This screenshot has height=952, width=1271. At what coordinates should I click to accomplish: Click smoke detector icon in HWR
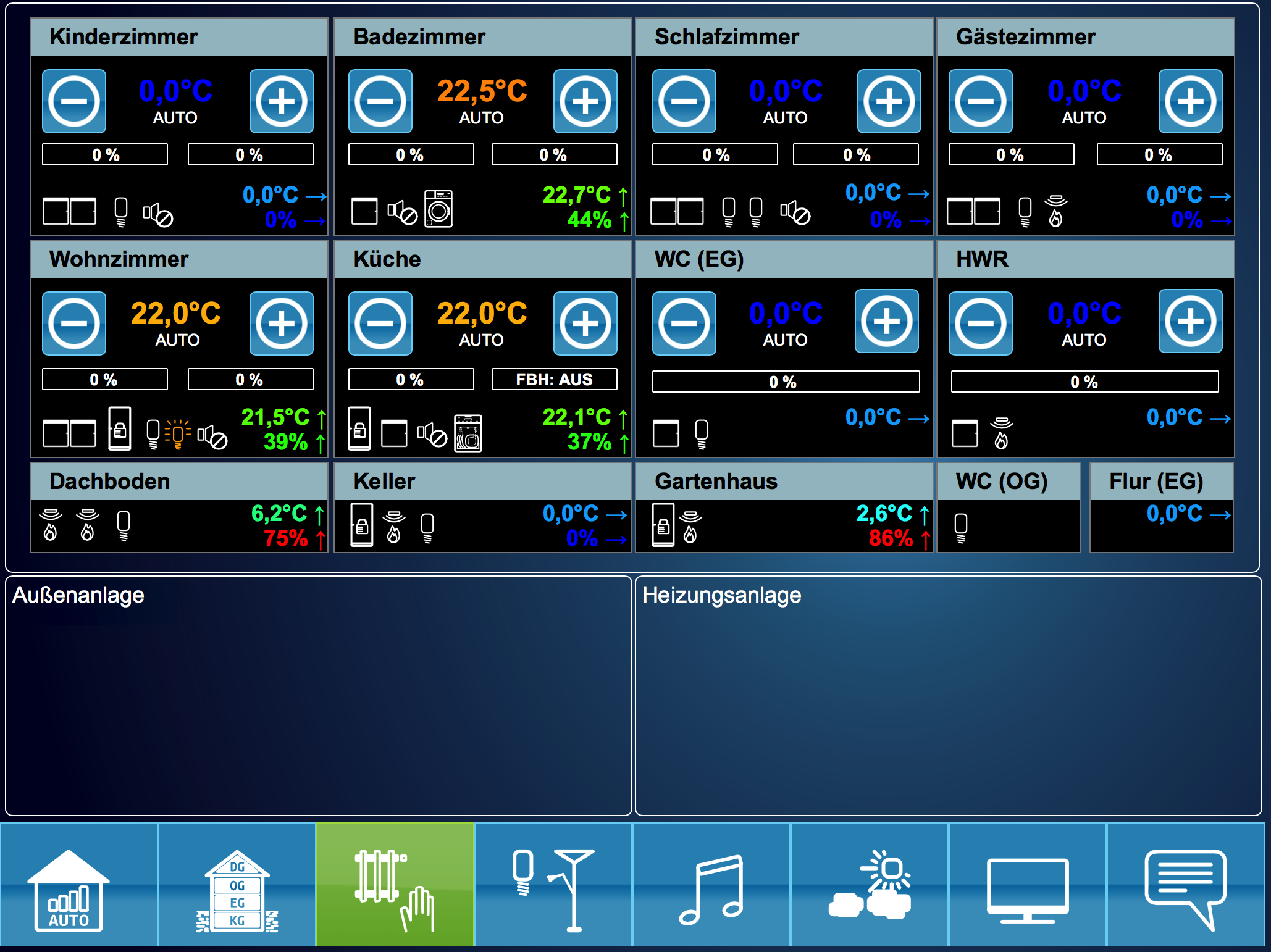tap(1002, 433)
